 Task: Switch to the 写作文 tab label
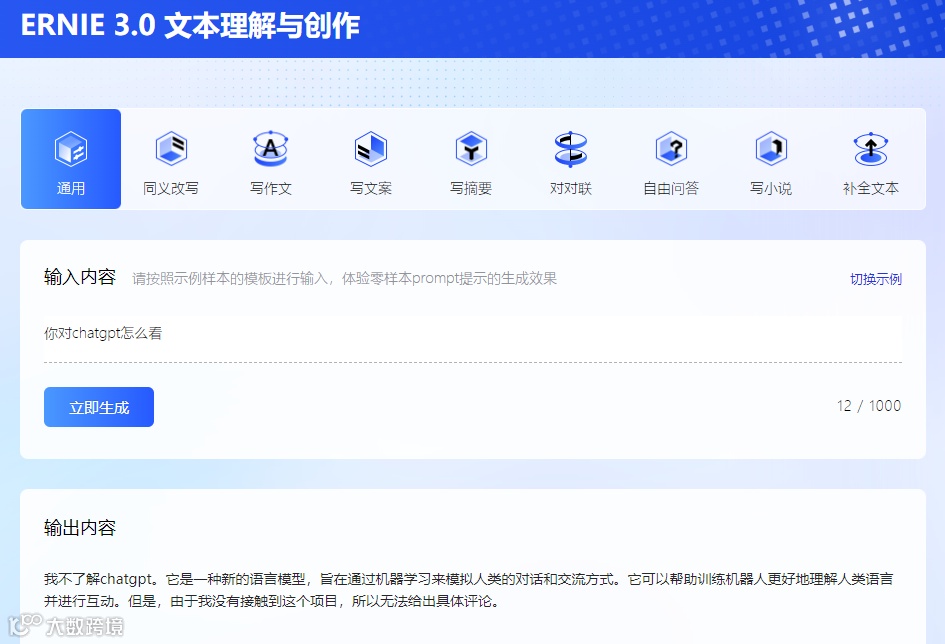[271, 189]
